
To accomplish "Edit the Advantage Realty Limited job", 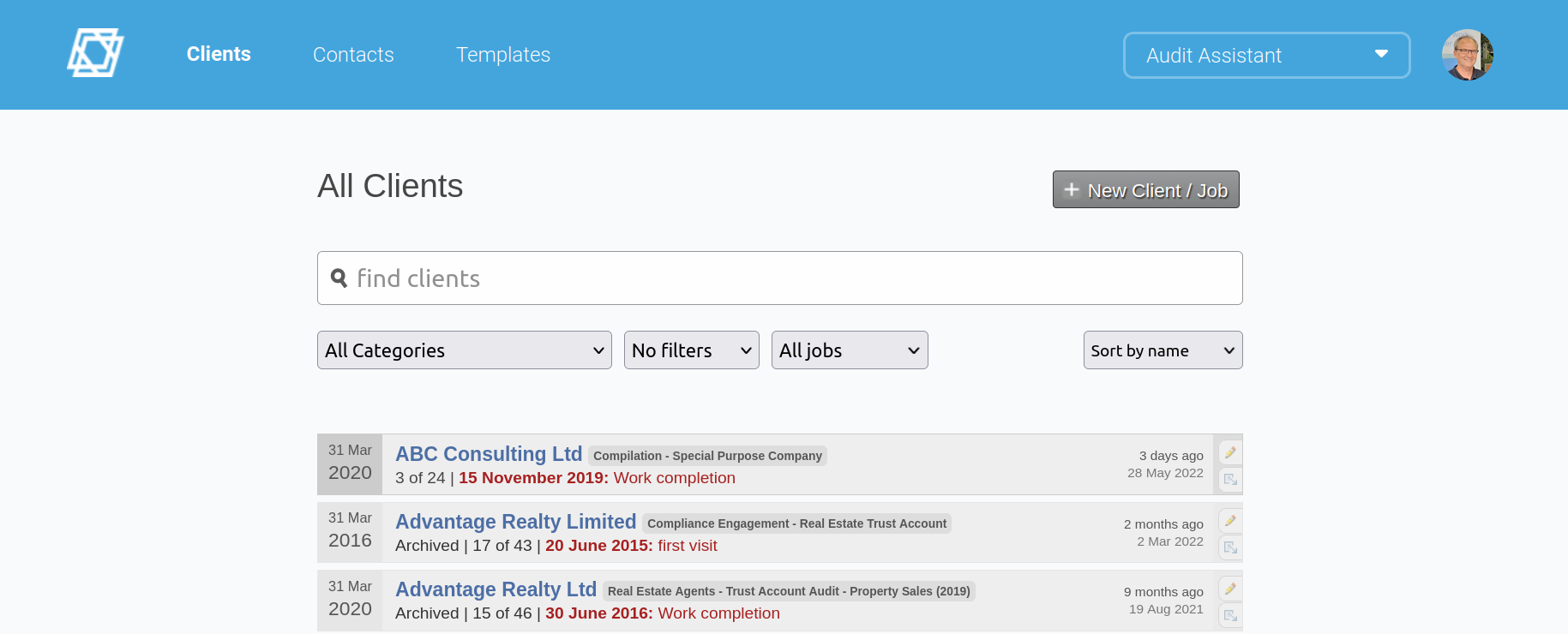I will (x=1230, y=520).
